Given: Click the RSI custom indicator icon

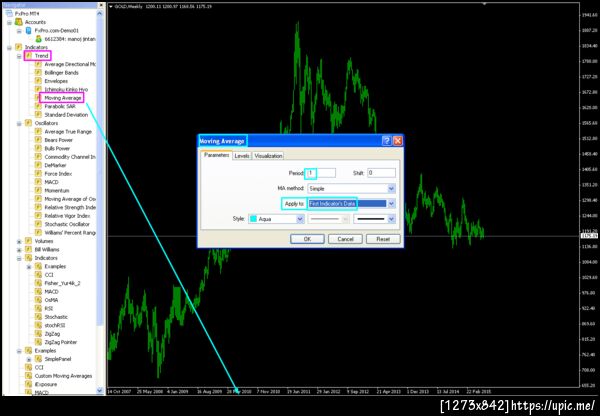Looking at the screenshot, I should [x=38, y=308].
